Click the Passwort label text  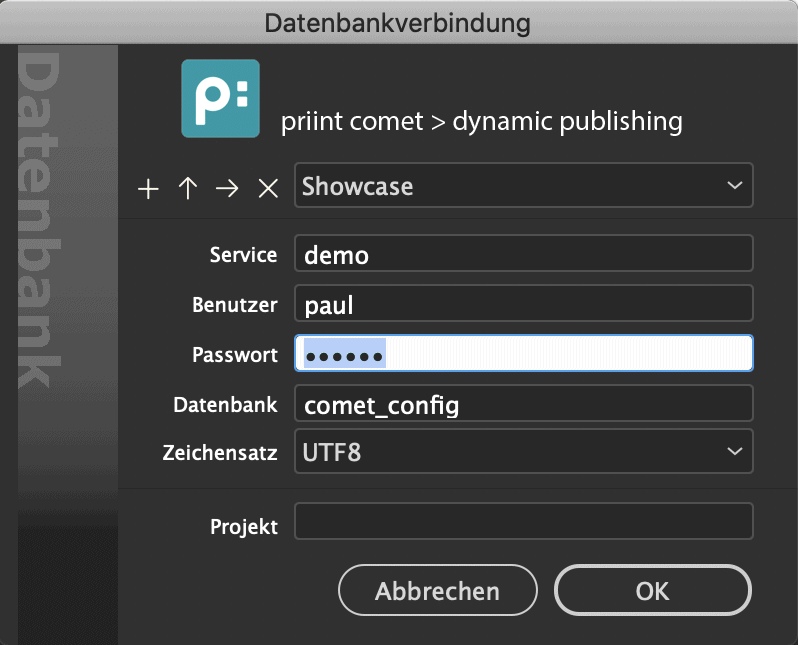pos(235,355)
